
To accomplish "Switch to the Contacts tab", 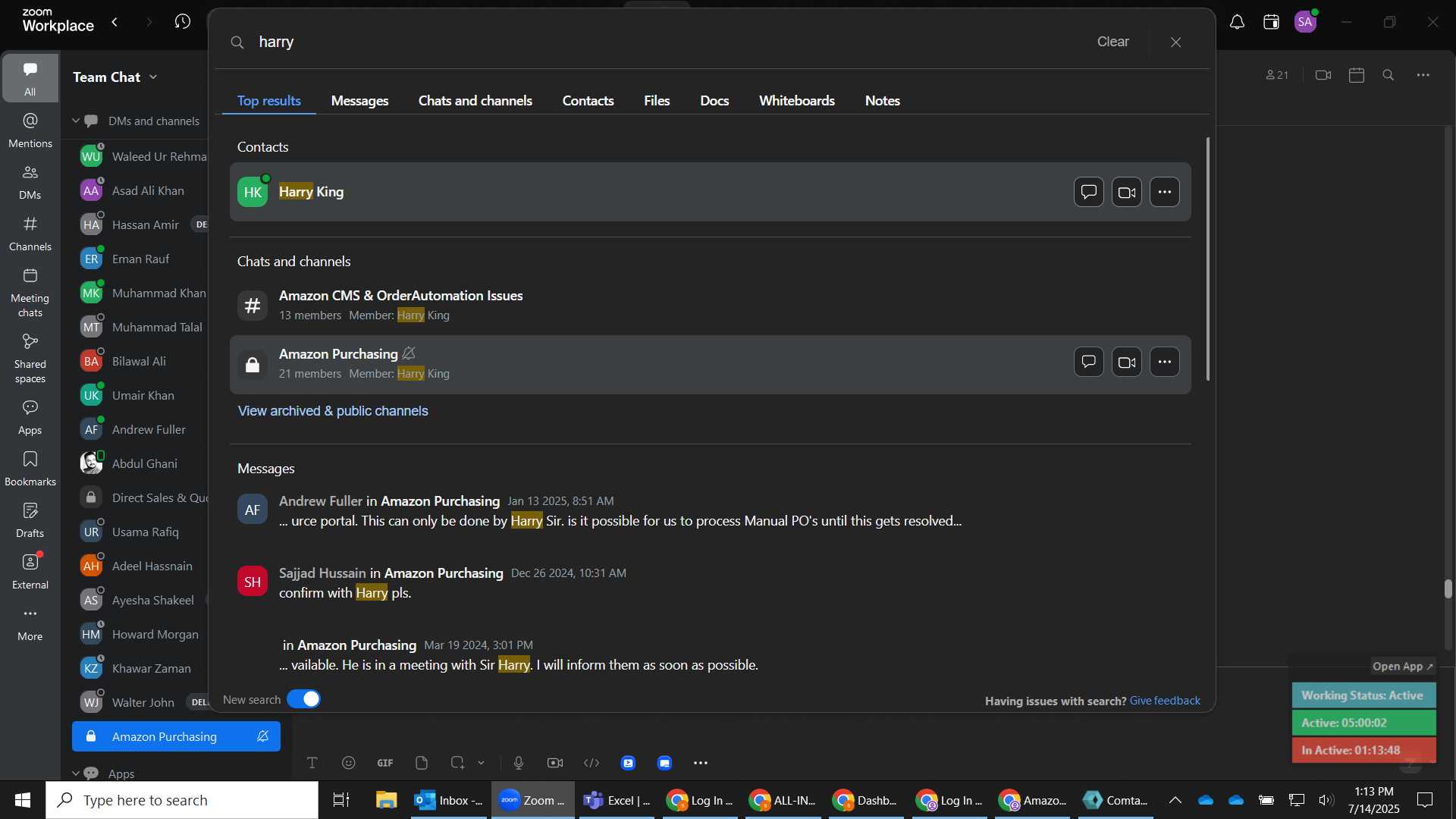I will pyautogui.click(x=588, y=101).
